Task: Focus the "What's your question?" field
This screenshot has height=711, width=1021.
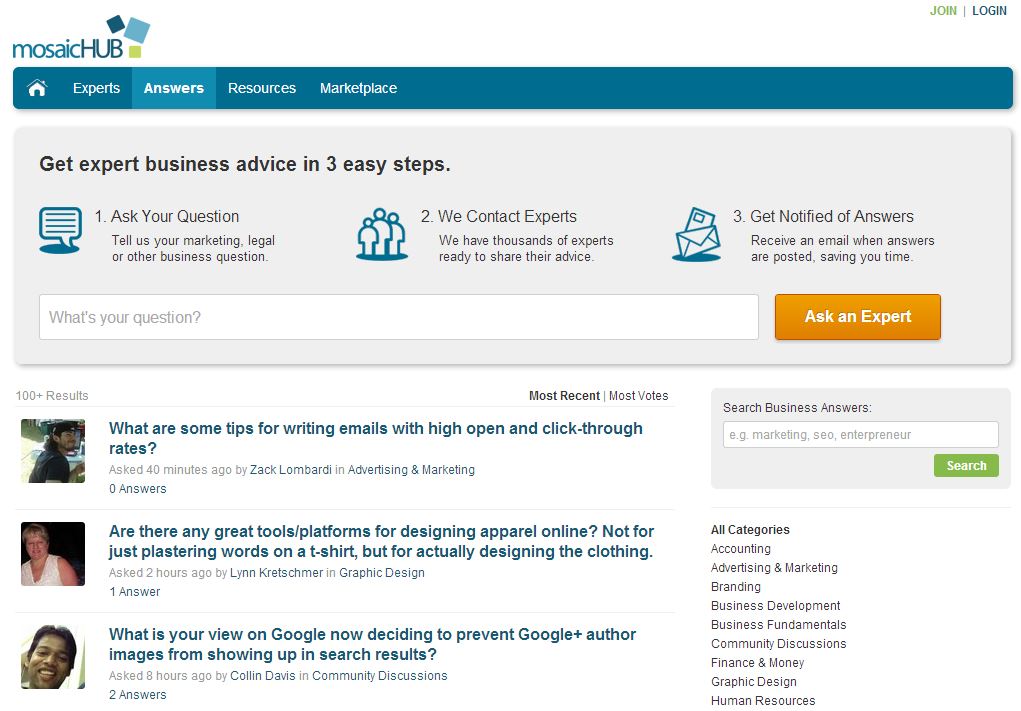Action: [398, 317]
